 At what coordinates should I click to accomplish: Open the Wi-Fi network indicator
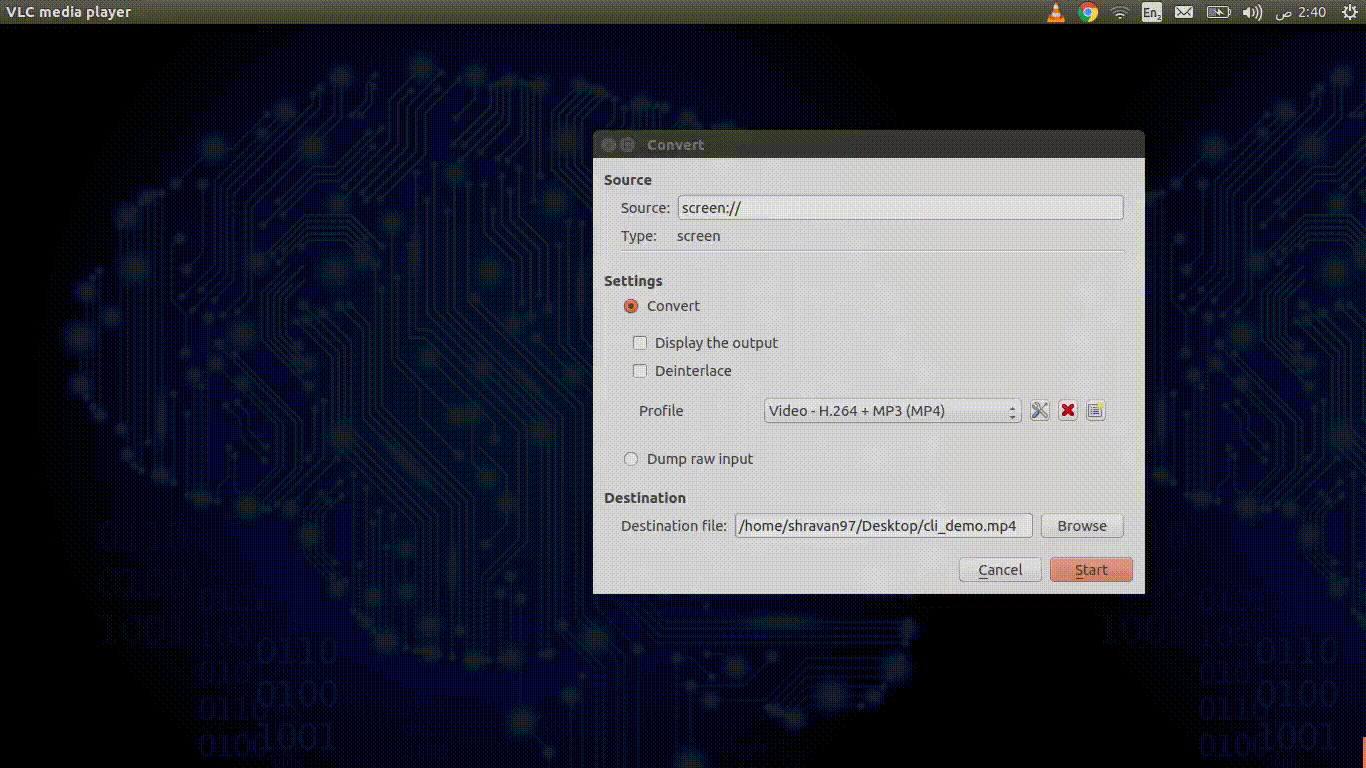click(x=1120, y=12)
